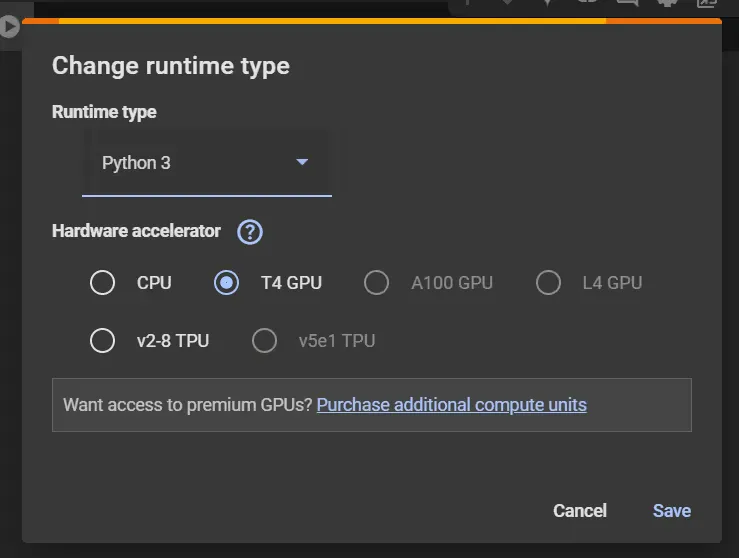Click the runtime type dropdown arrow

(x=302, y=162)
